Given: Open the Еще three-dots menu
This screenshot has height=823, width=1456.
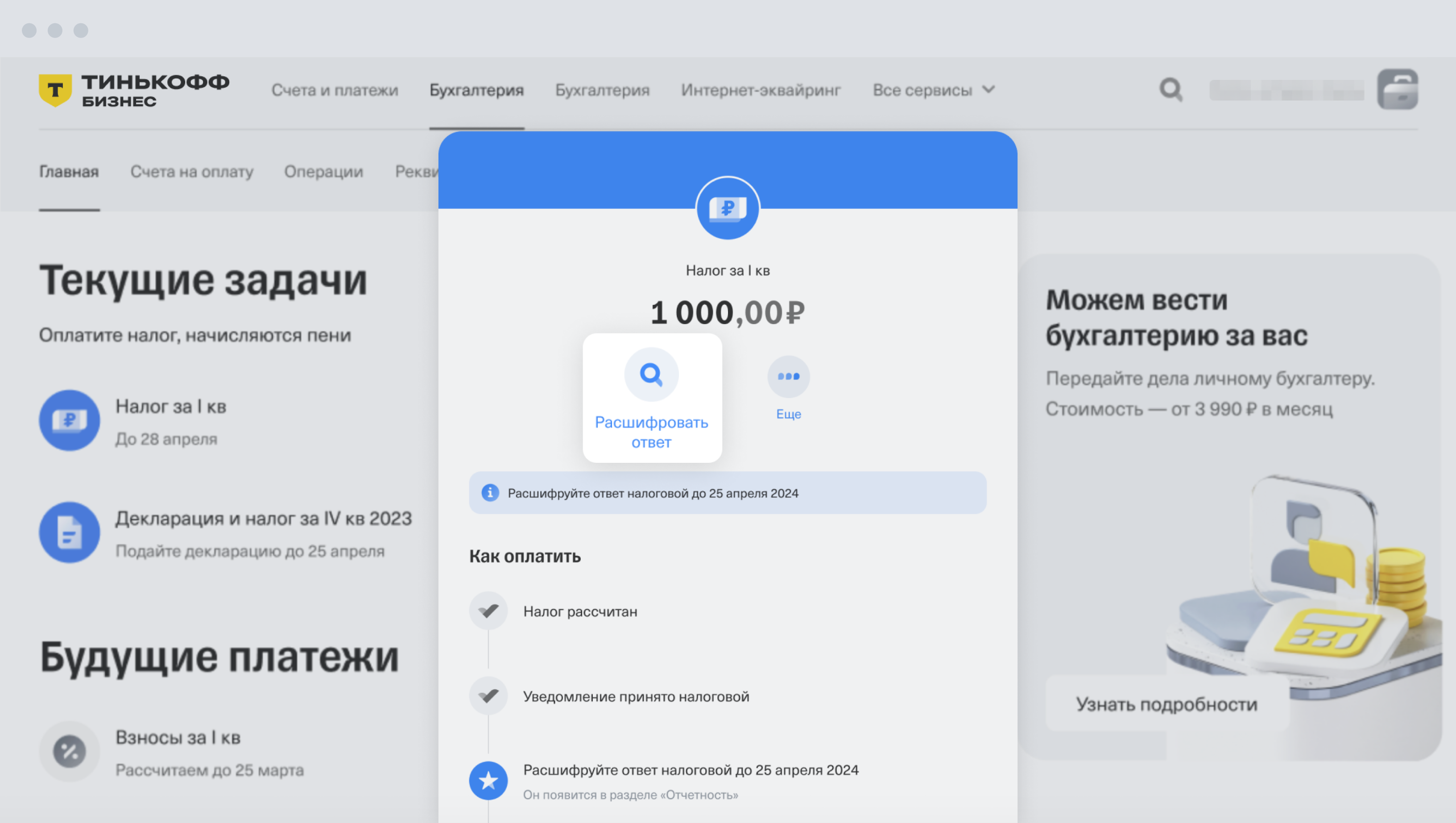Looking at the screenshot, I should [788, 377].
